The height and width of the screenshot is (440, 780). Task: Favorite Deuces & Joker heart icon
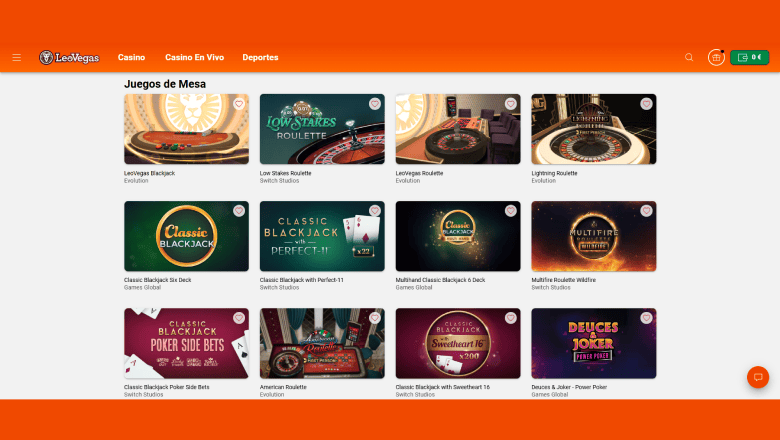coord(646,318)
